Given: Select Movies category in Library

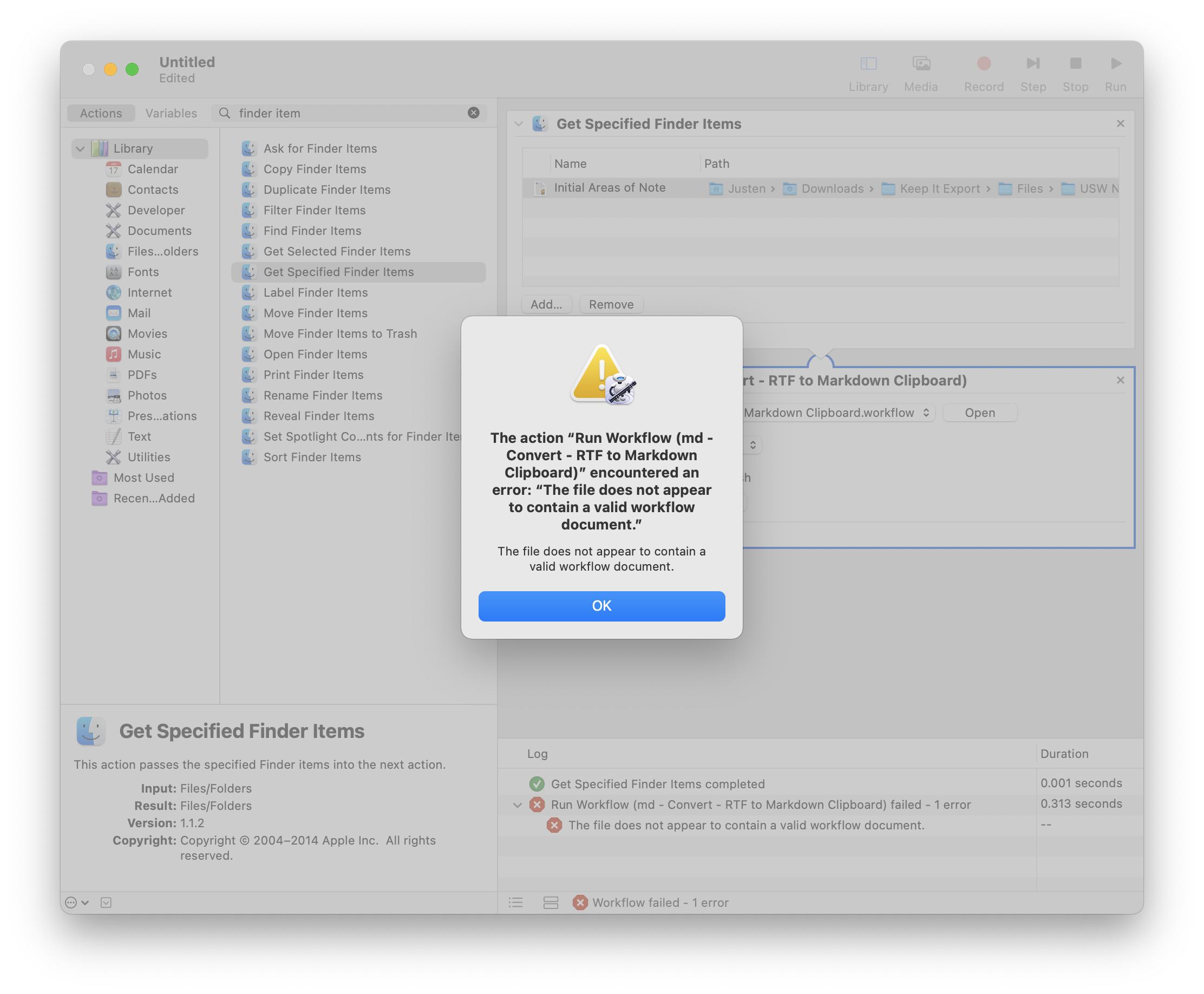Looking at the screenshot, I should (147, 334).
